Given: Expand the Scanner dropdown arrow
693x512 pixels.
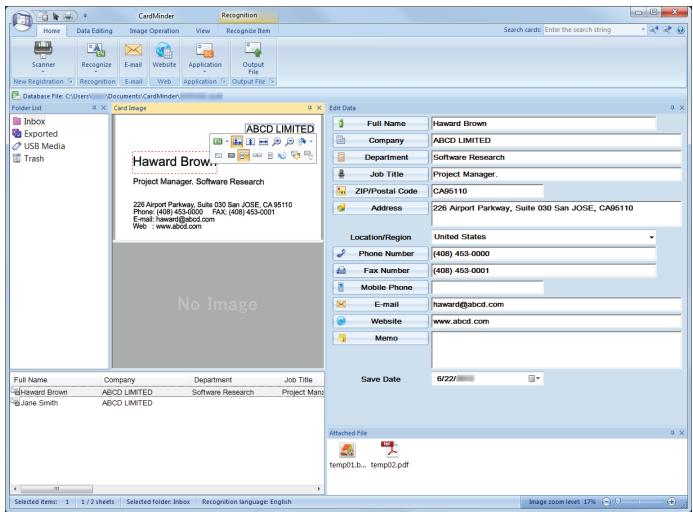Looking at the screenshot, I should [x=43, y=72].
